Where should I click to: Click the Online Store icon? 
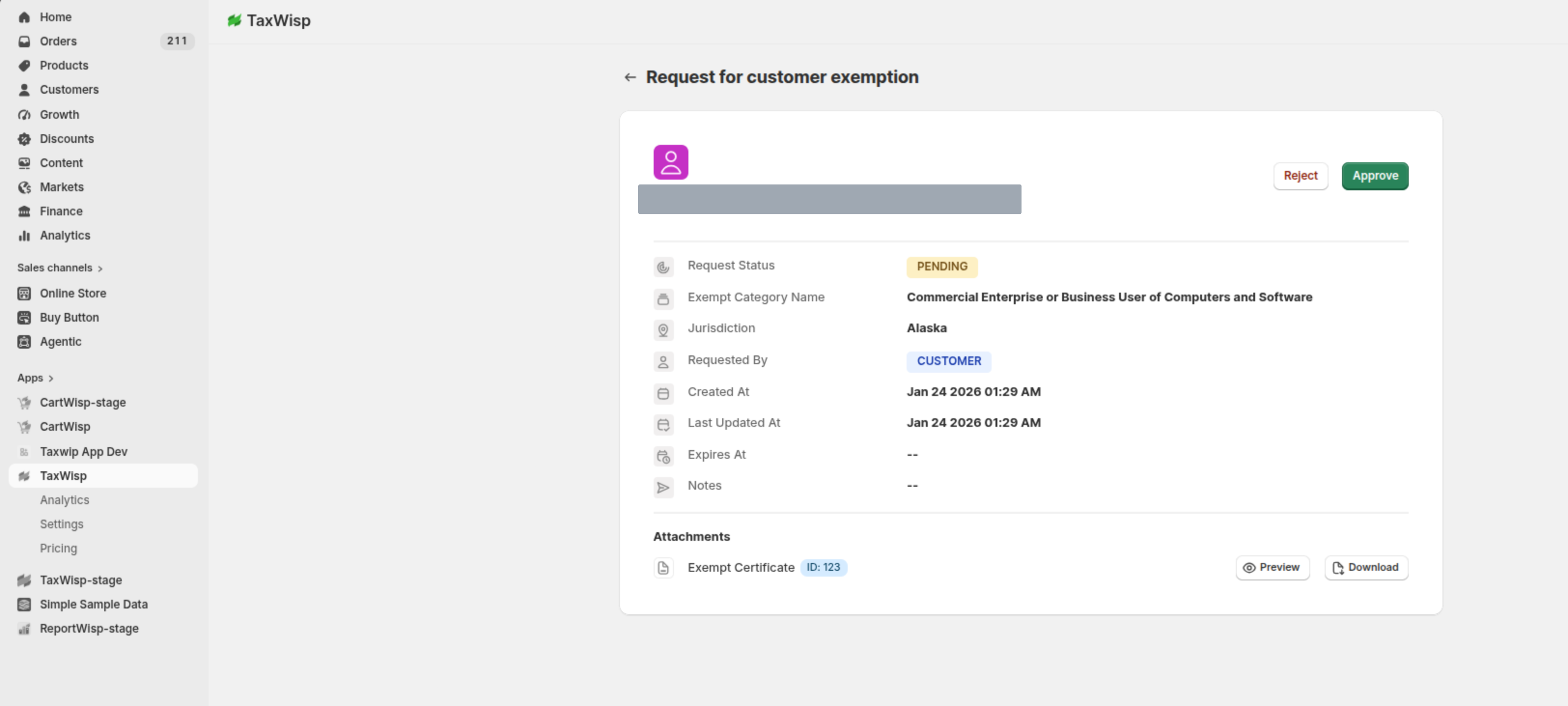[24, 293]
